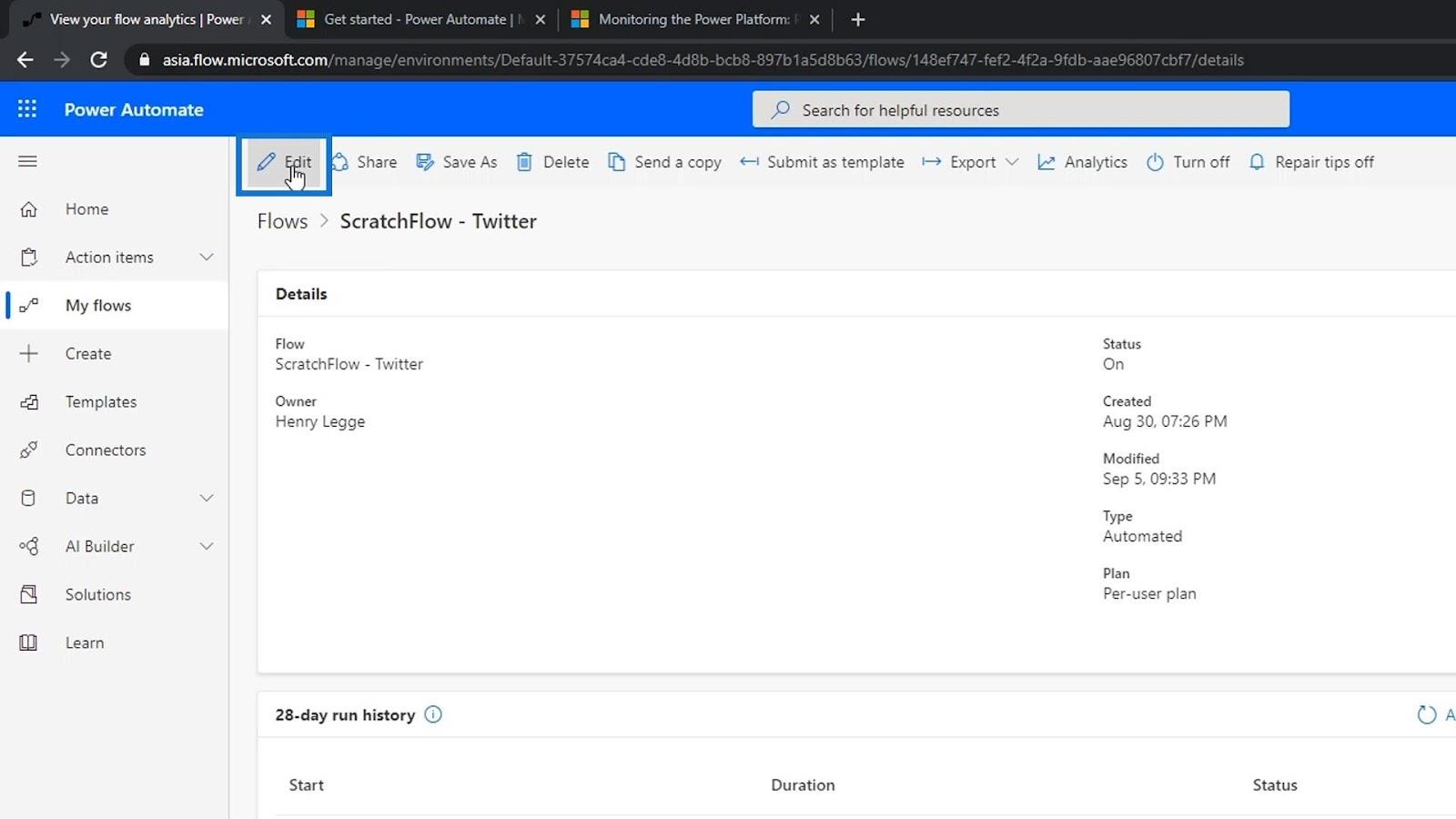Expand the Action items chevron
Image resolution: width=1456 pixels, height=819 pixels.
[x=207, y=258]
